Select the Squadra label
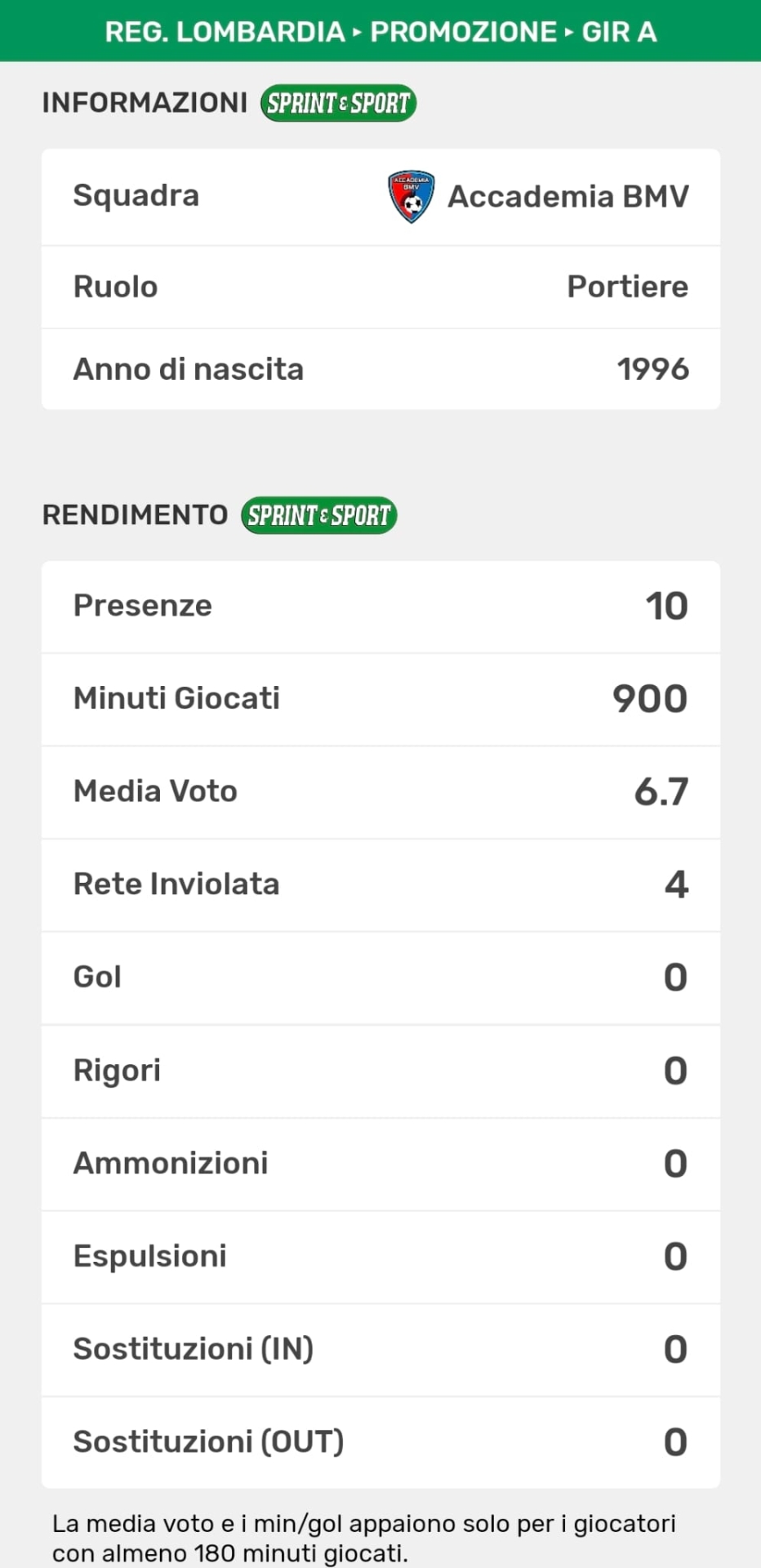The width and height of the screenshot is (761, 1568). pyautogui.click(x=136, y=196)
